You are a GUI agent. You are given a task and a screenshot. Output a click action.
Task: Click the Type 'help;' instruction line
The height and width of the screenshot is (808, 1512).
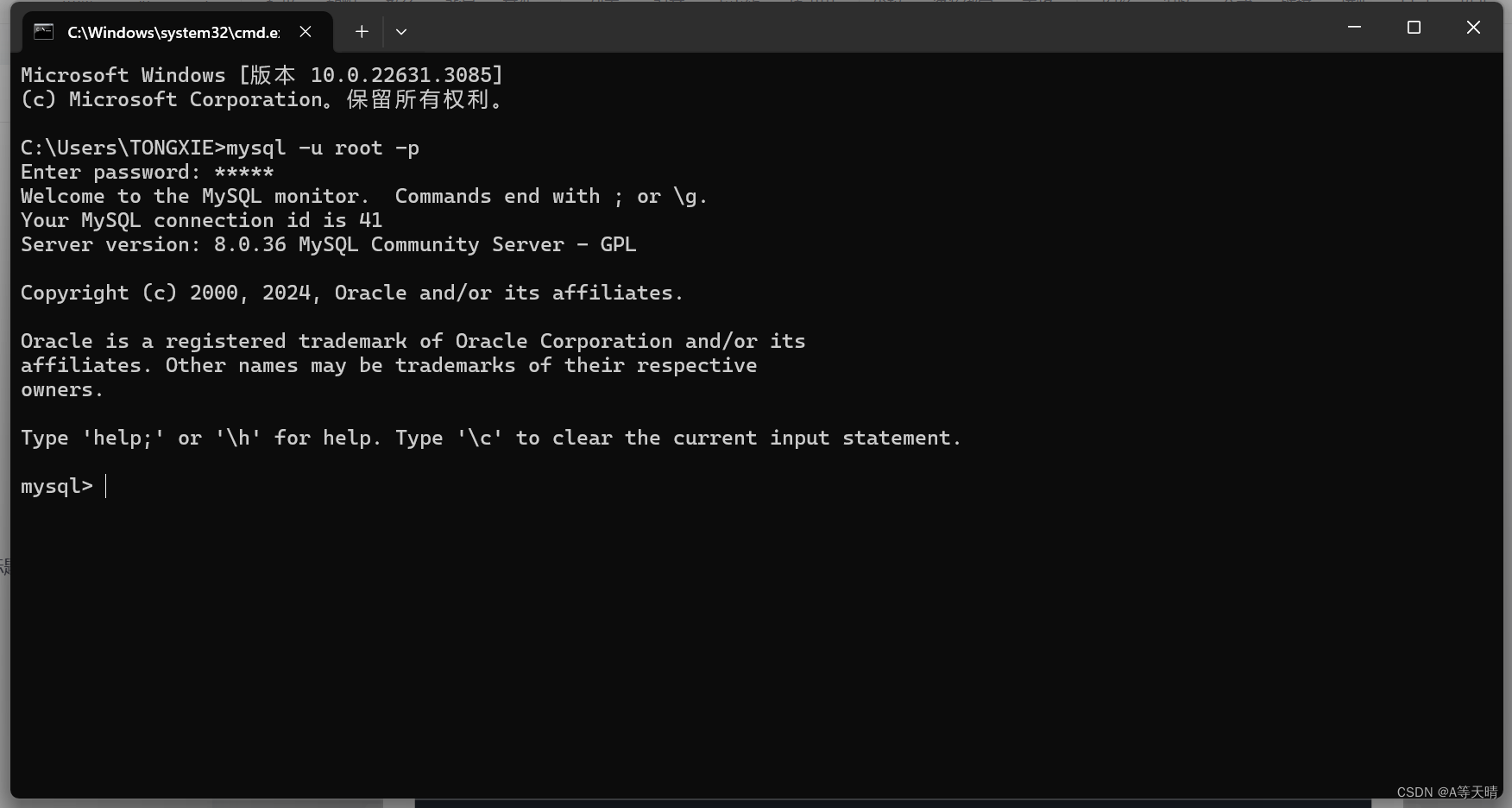tap(490, 438)
